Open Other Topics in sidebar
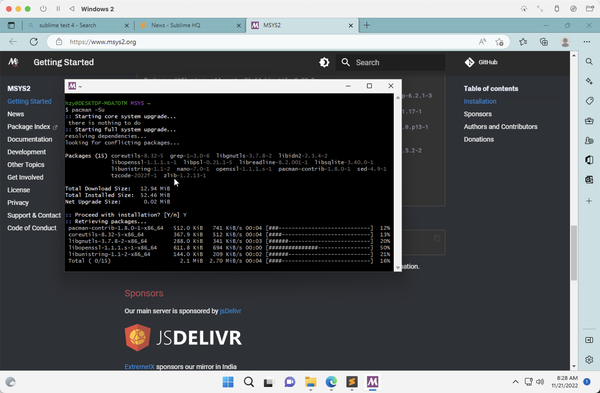 coord(26,165)
